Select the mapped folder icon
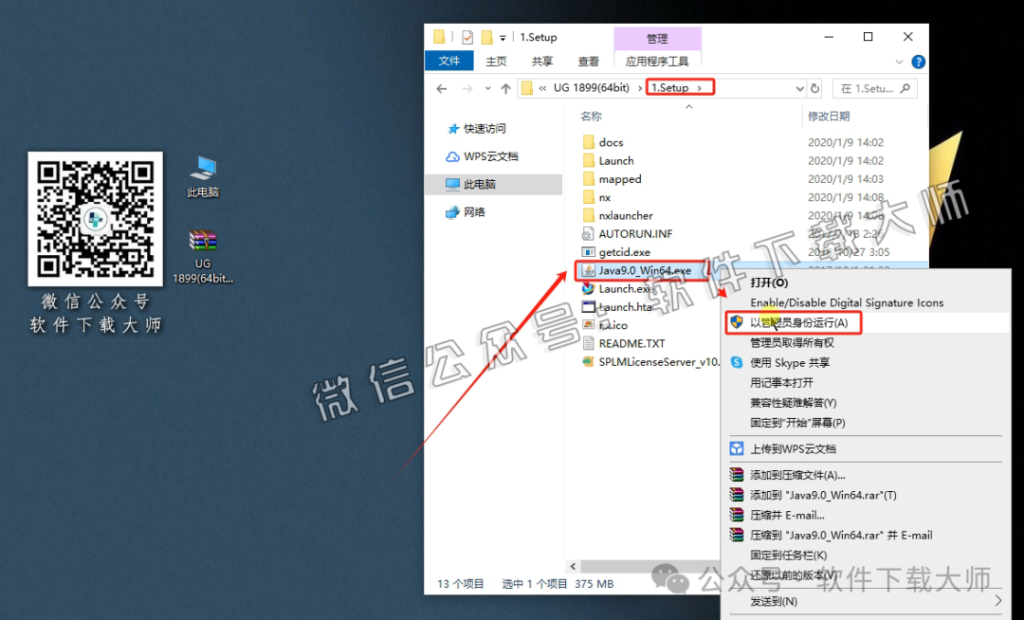Viewport: 1024px width, 620px height. point(588,178)
